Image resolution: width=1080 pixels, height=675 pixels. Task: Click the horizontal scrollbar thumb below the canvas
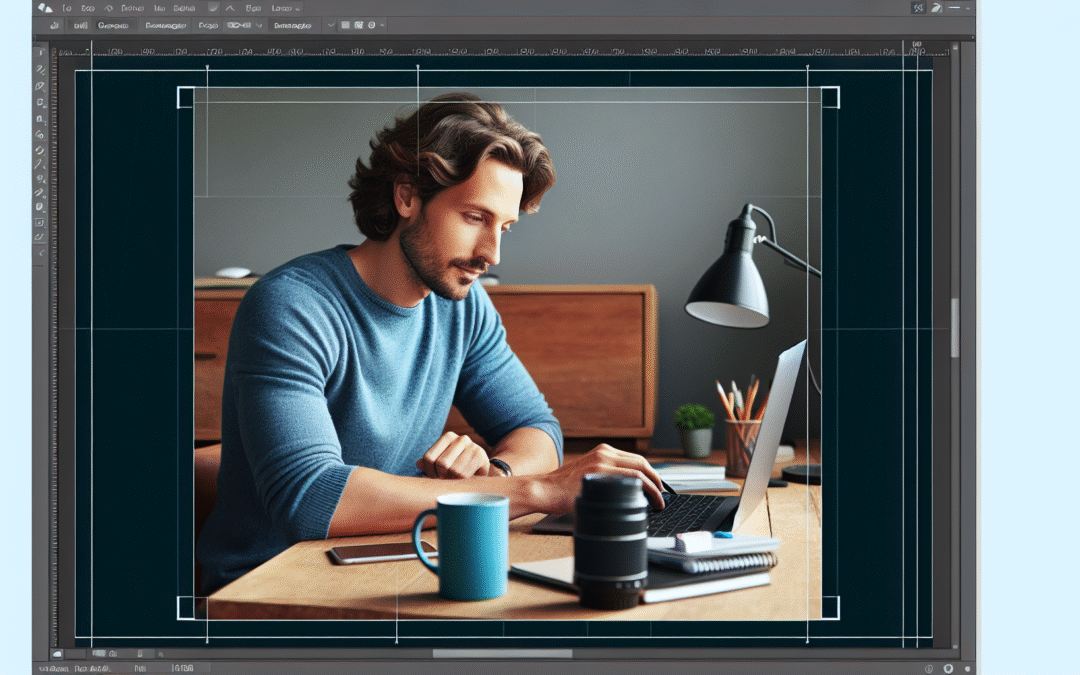point(488,653)
